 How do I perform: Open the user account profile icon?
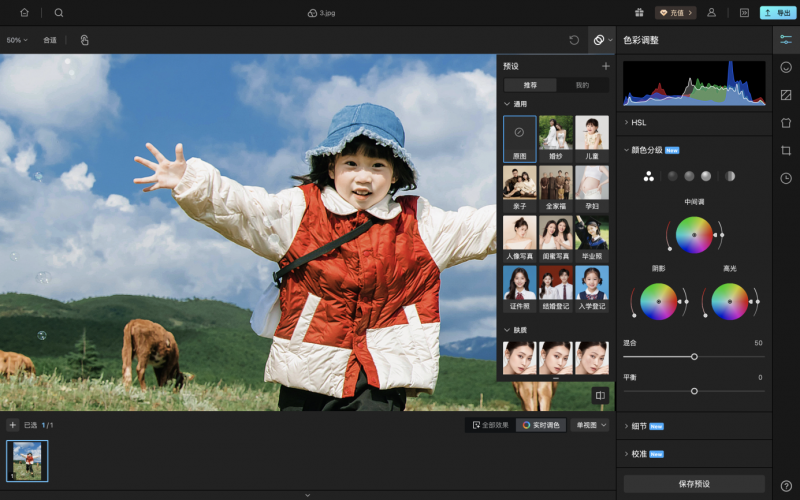(711, 13)
